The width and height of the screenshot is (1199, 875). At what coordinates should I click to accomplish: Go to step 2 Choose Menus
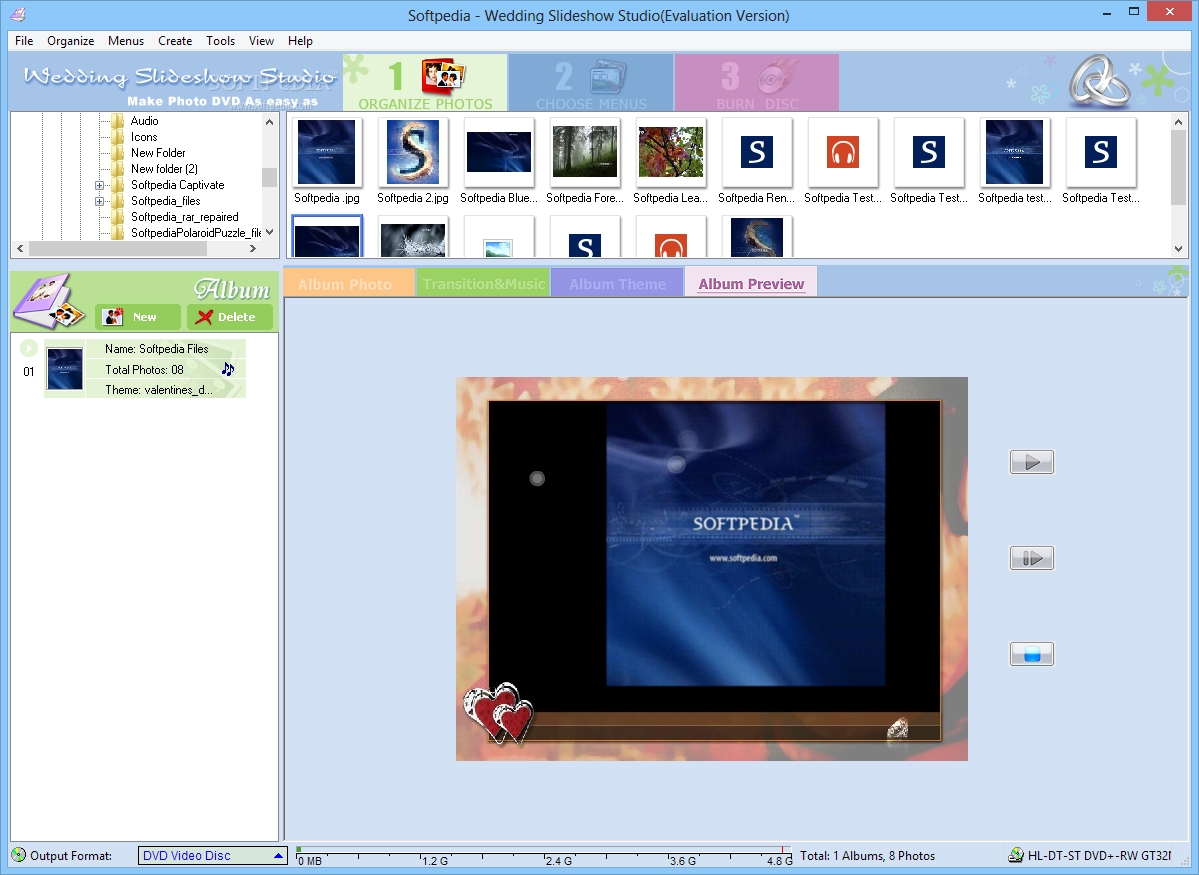tap(591, 83)
